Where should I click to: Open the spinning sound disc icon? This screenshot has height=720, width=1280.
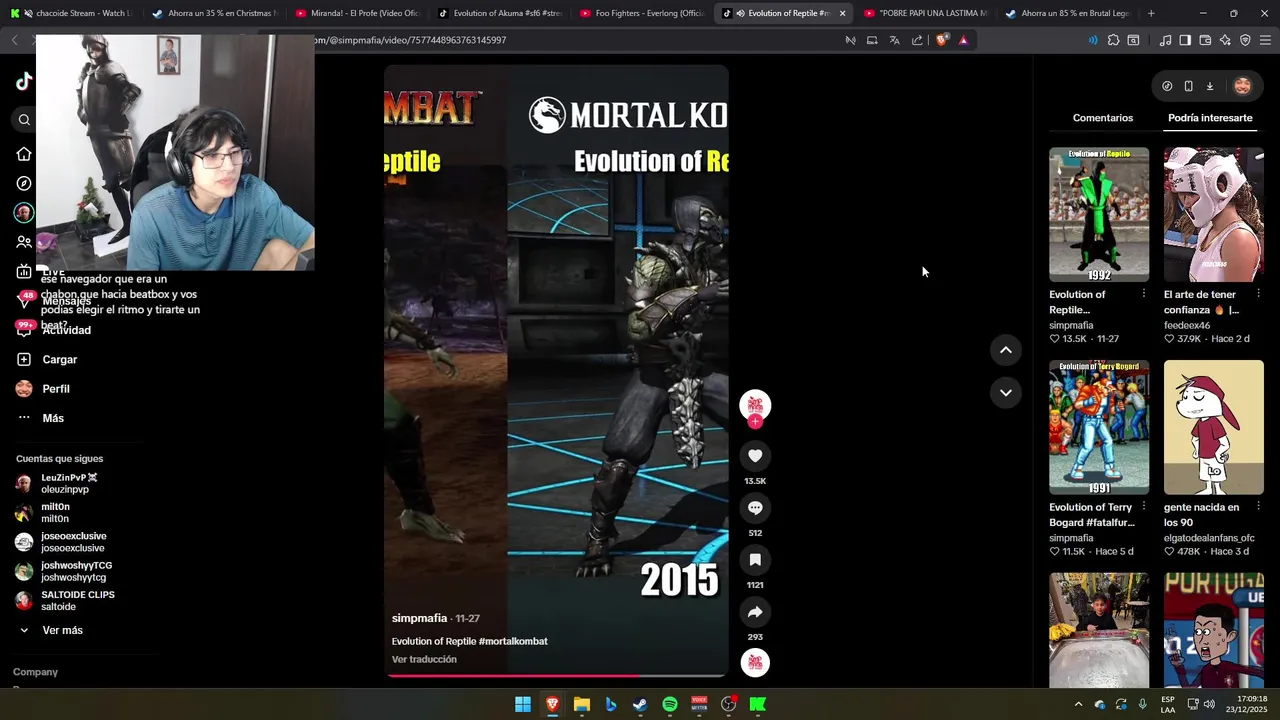(755, 662)
